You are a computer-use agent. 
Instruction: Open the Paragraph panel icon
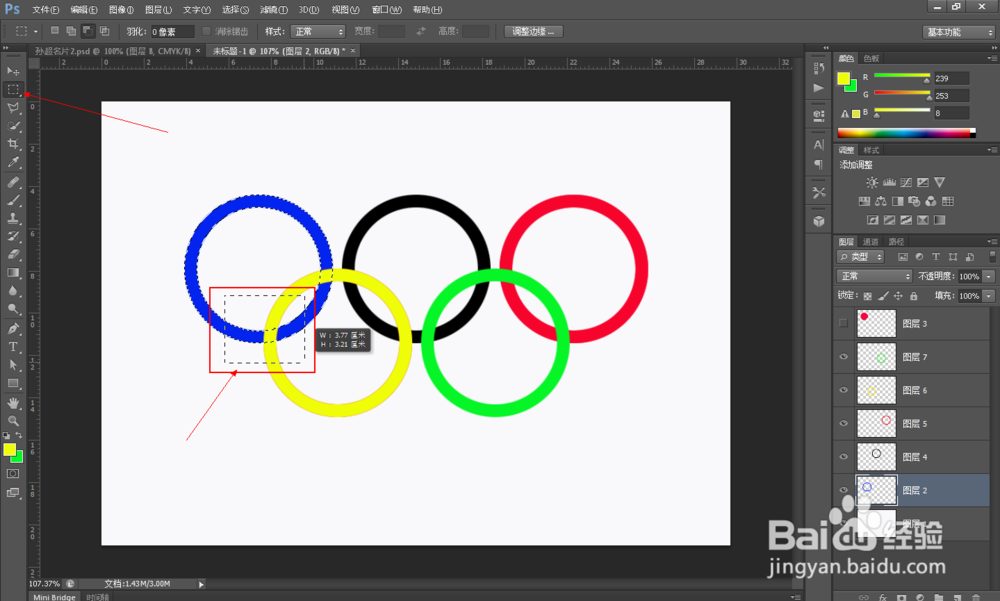tap(819, 165)
